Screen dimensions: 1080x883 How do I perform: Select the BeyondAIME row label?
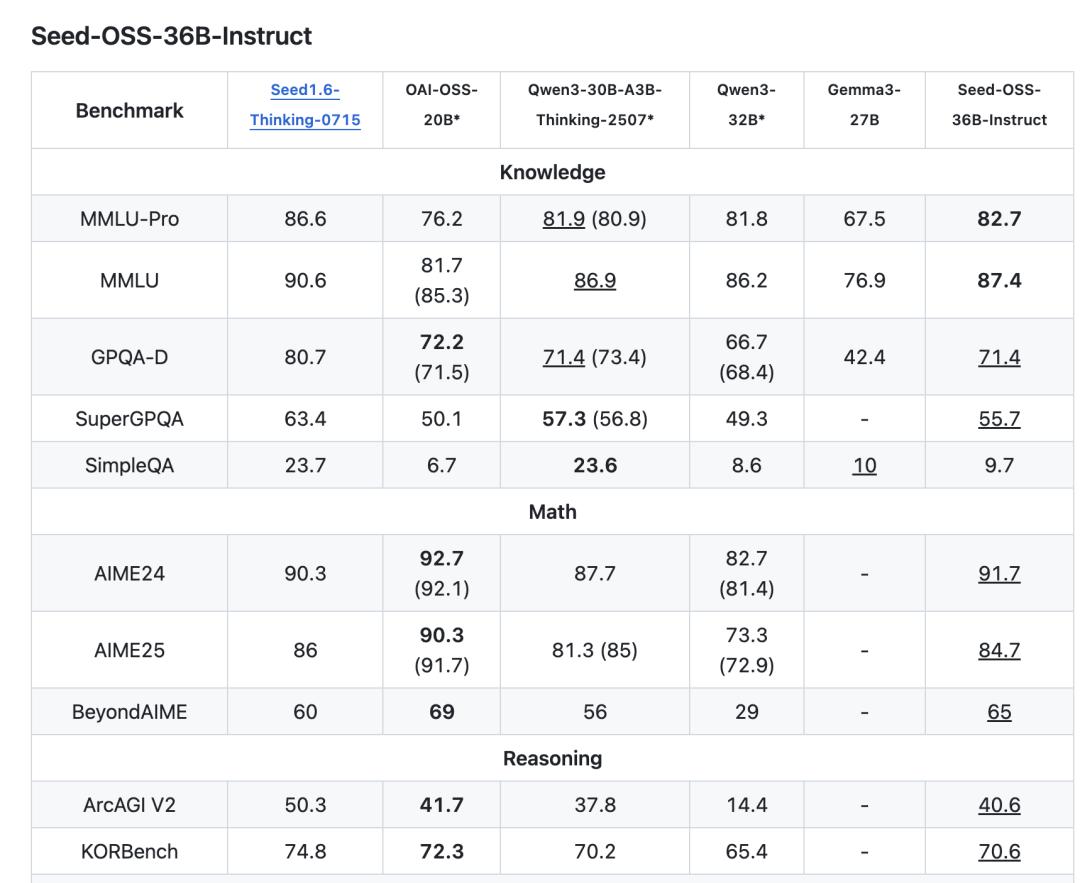point(129,711)
